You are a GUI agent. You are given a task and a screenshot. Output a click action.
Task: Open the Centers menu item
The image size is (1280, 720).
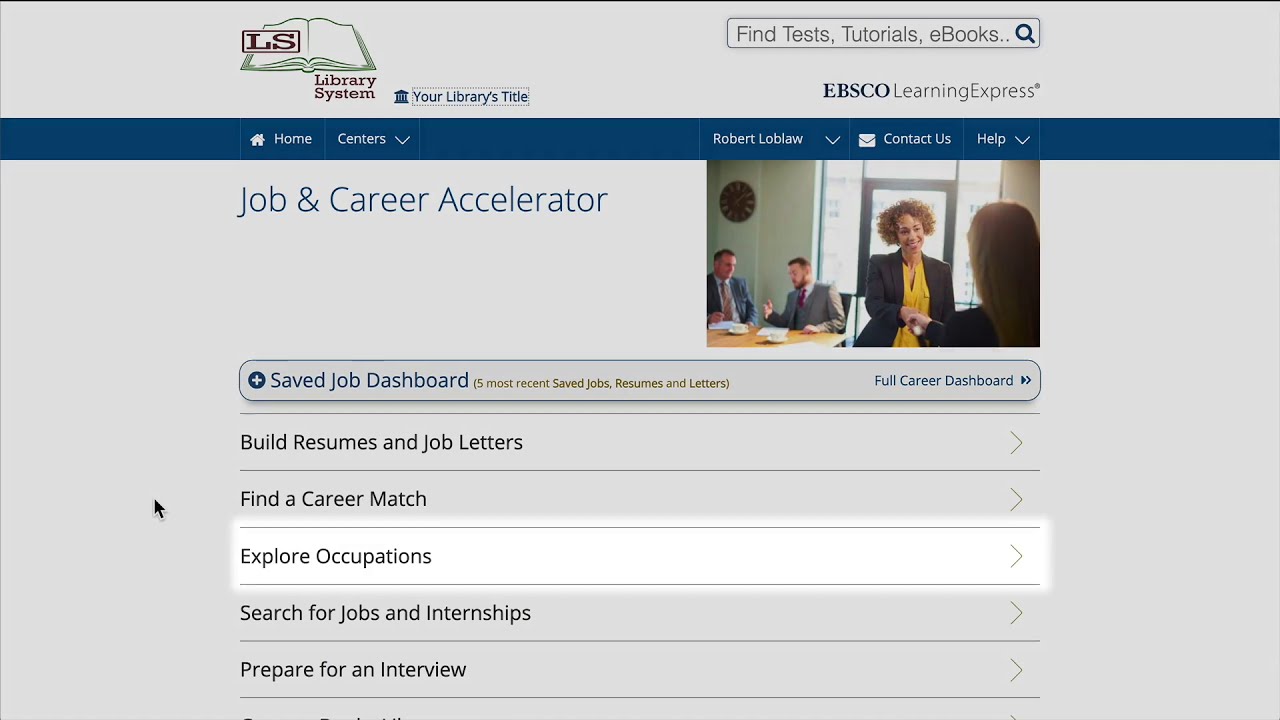[x=361, y=139]
